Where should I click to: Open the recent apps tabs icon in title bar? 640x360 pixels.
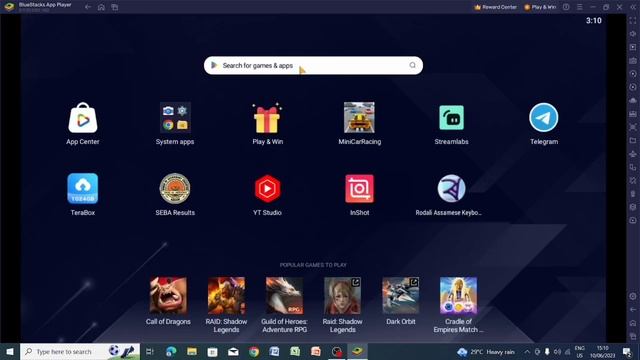115,7
